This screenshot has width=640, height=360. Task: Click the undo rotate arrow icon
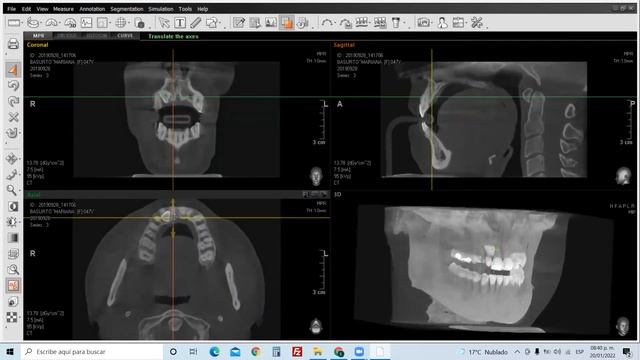(13, 86)
